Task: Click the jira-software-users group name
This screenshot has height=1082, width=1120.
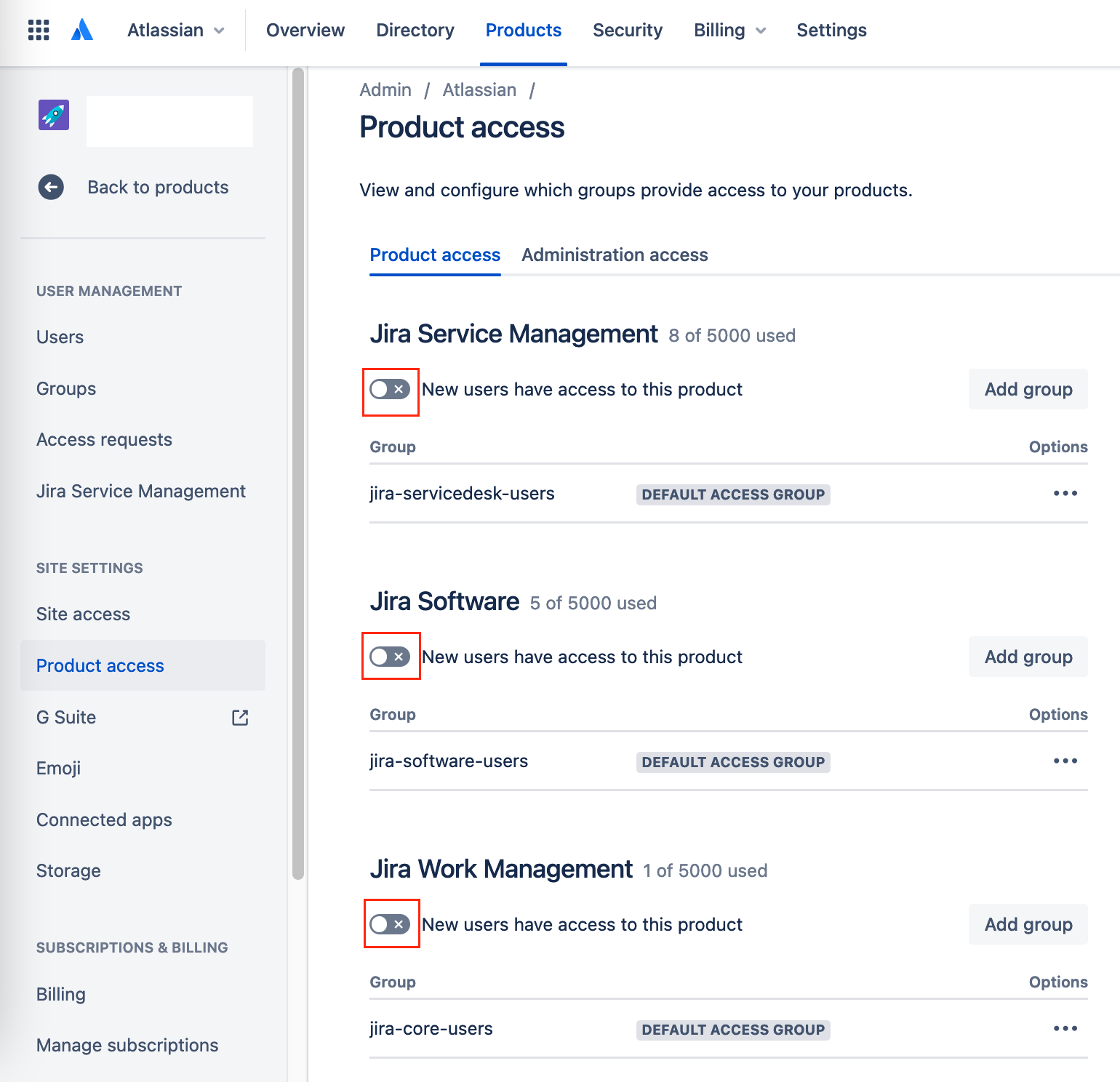Action: pos(449,761)
